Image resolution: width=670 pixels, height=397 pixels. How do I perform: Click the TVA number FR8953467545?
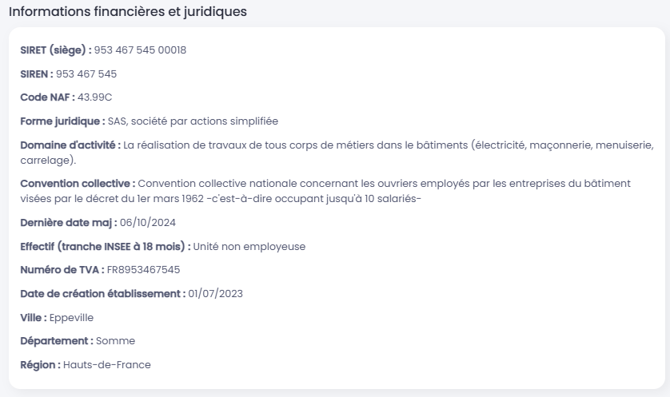[143, 270]
